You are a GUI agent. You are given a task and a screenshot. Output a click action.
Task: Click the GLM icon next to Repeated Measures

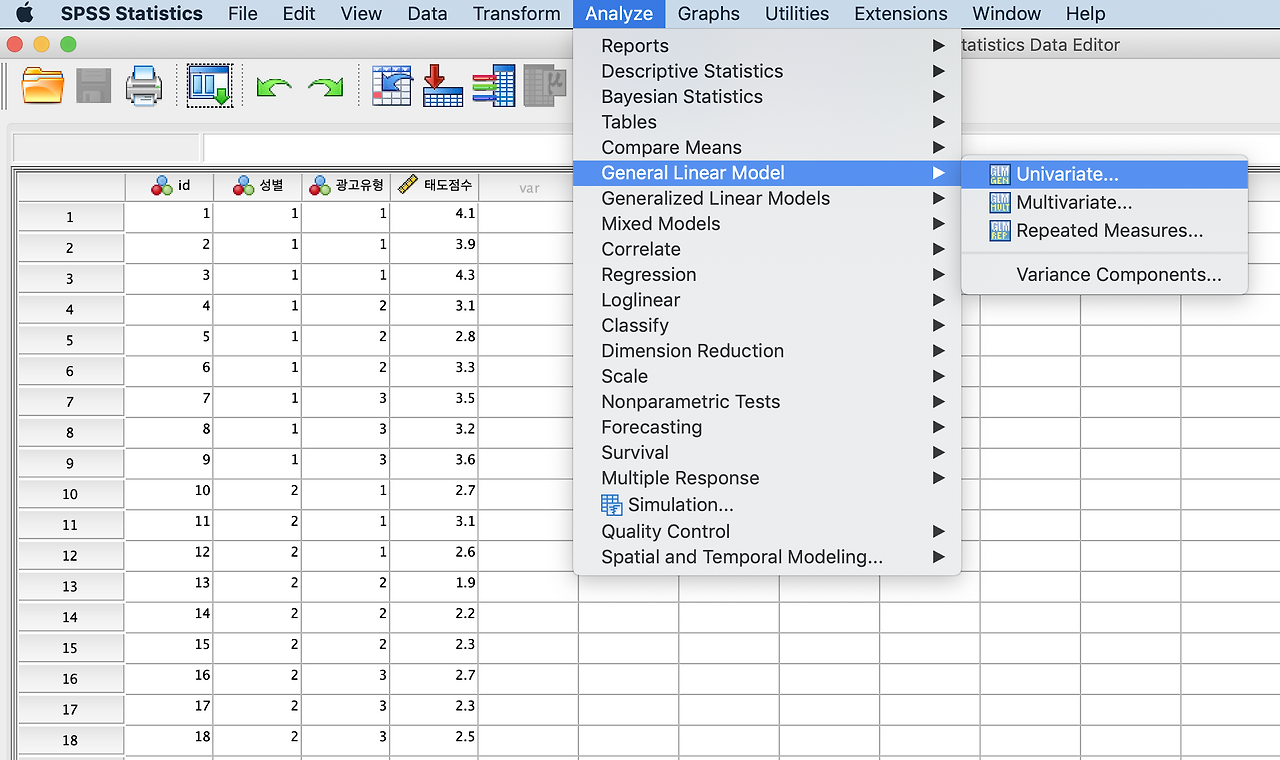pos(1000,230)
